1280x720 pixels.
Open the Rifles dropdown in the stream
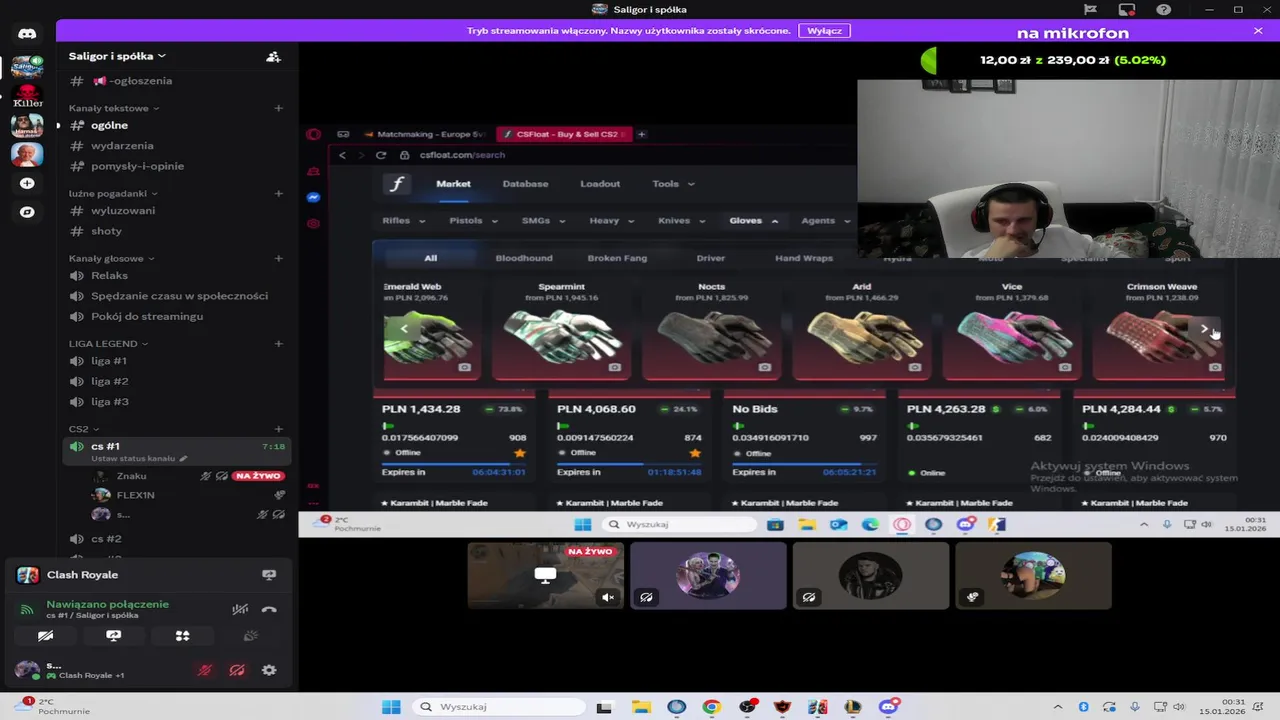pos(403,221)
